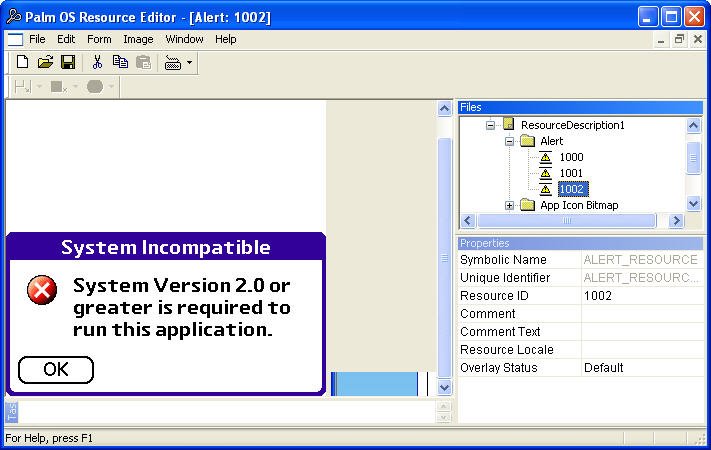
Task: Click the warning icon beside alert 1002
Action: point(545,189)
